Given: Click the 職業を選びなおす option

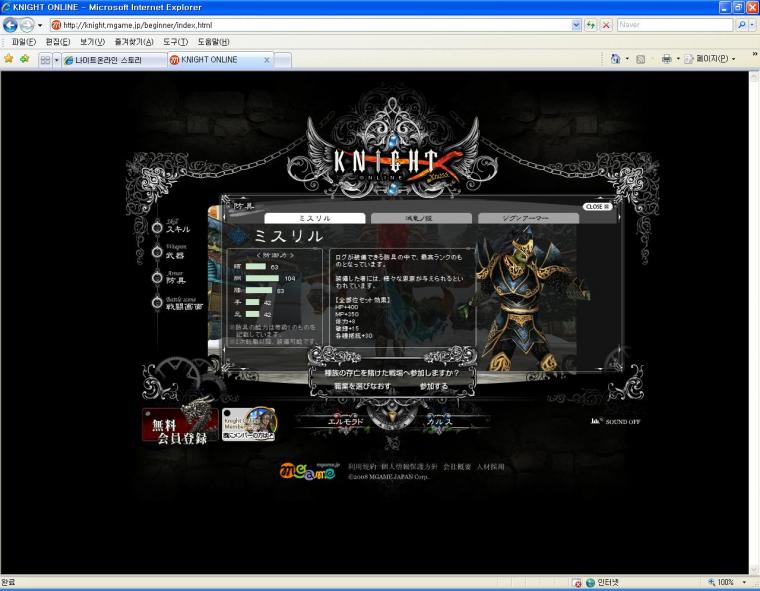Looking at the screenshot, I should [x=363, y=386].
